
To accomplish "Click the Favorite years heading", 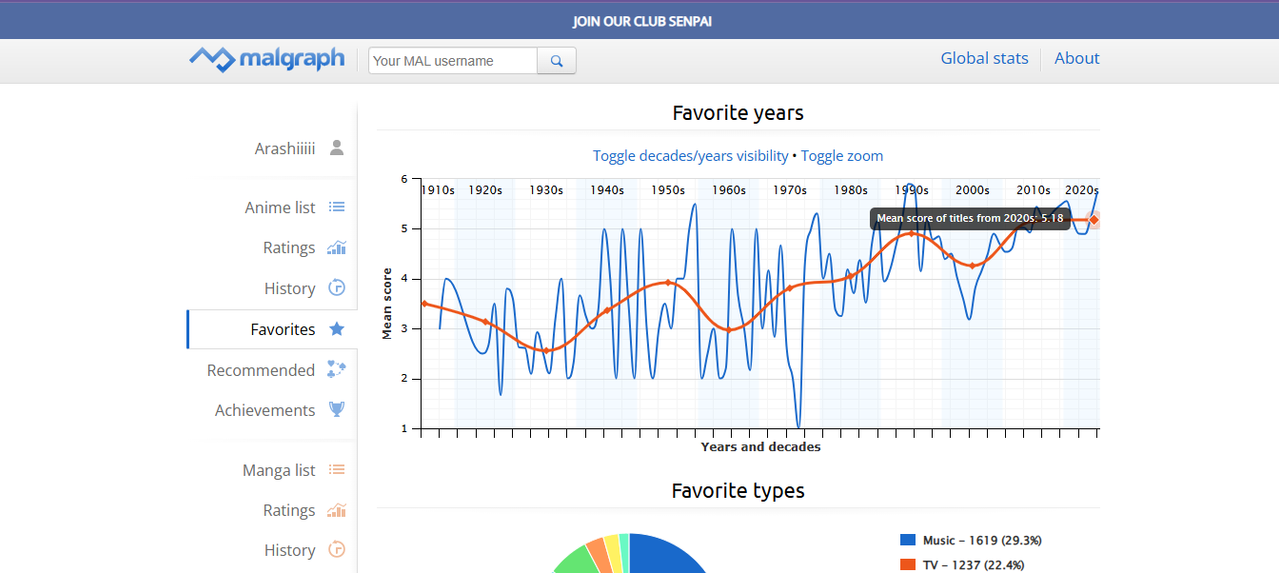I will coord(738,113).
